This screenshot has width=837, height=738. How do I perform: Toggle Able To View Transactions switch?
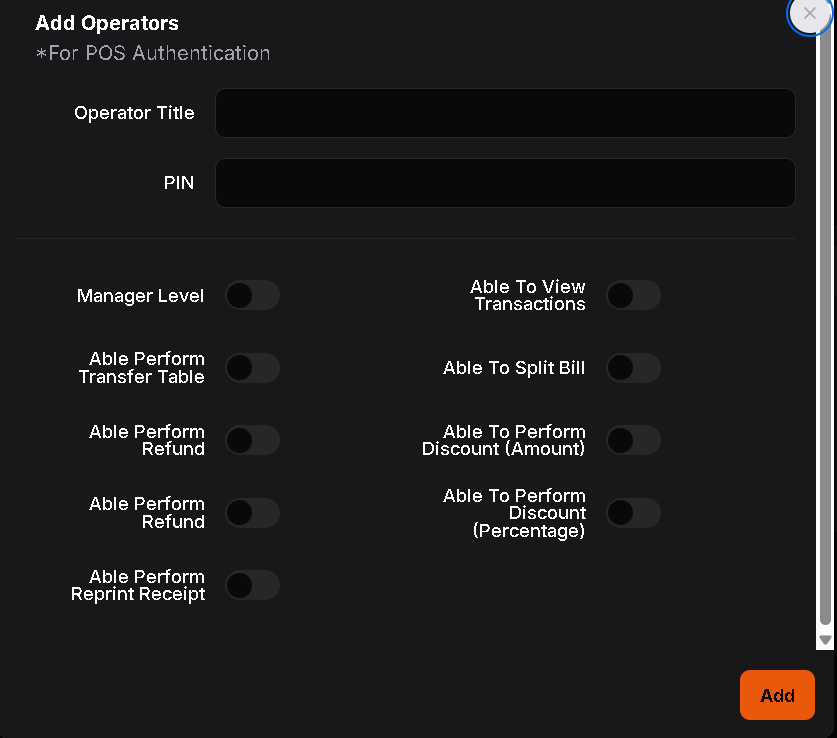coord(634,295)
